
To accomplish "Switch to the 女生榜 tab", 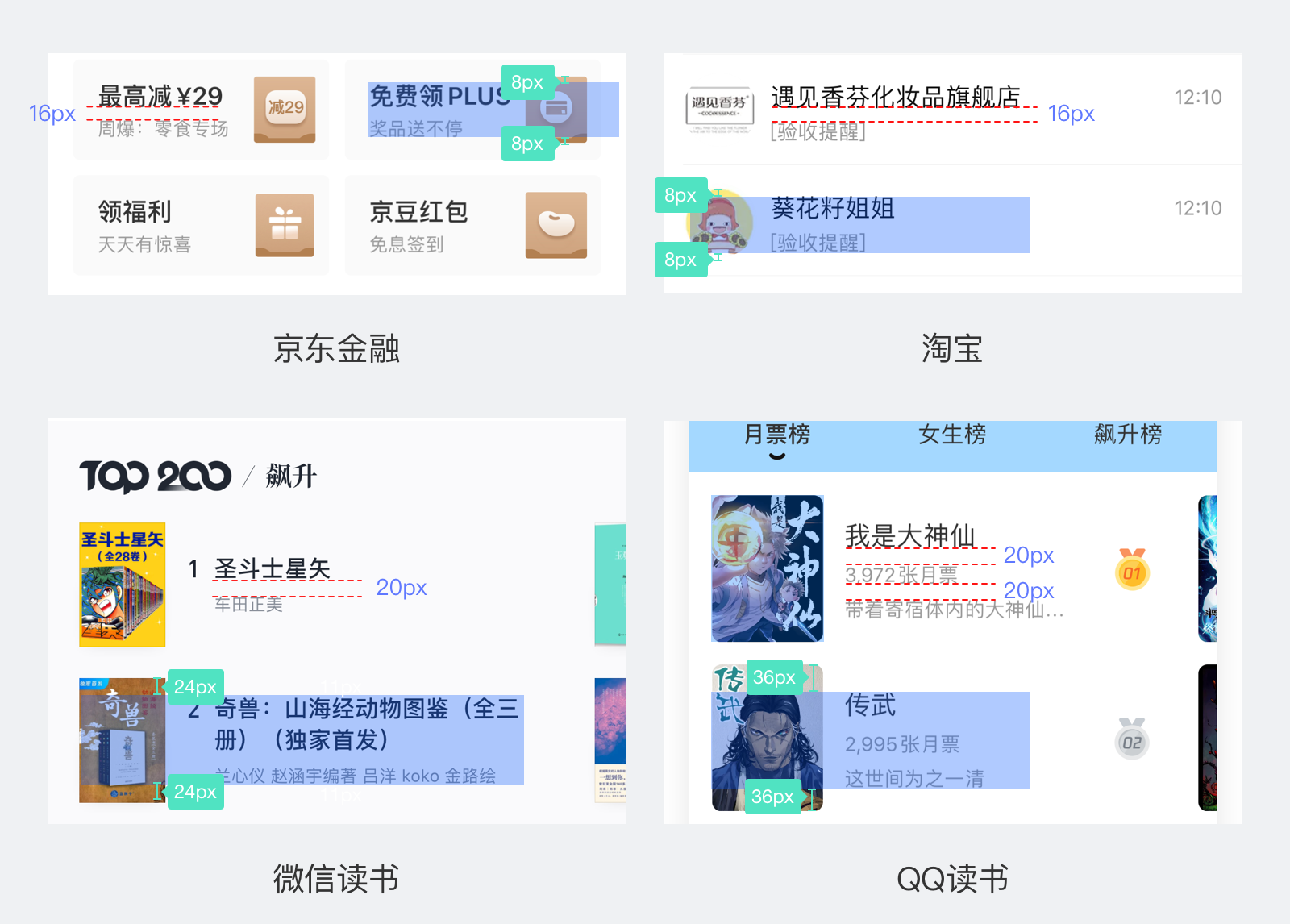I will coord(952,435).
